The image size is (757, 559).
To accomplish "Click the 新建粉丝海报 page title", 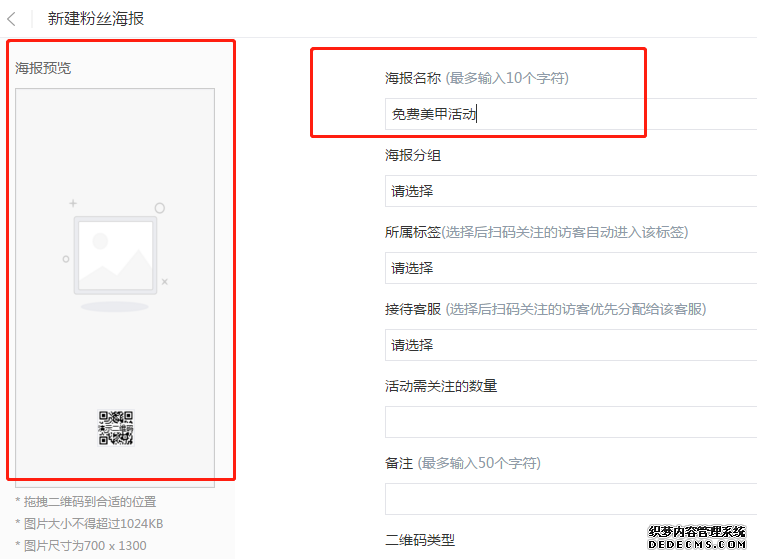I will (x=96, y=18).
